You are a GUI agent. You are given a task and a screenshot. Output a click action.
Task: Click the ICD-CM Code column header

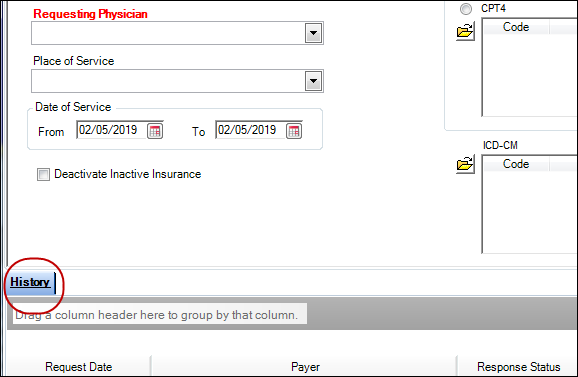coord(516,164)
